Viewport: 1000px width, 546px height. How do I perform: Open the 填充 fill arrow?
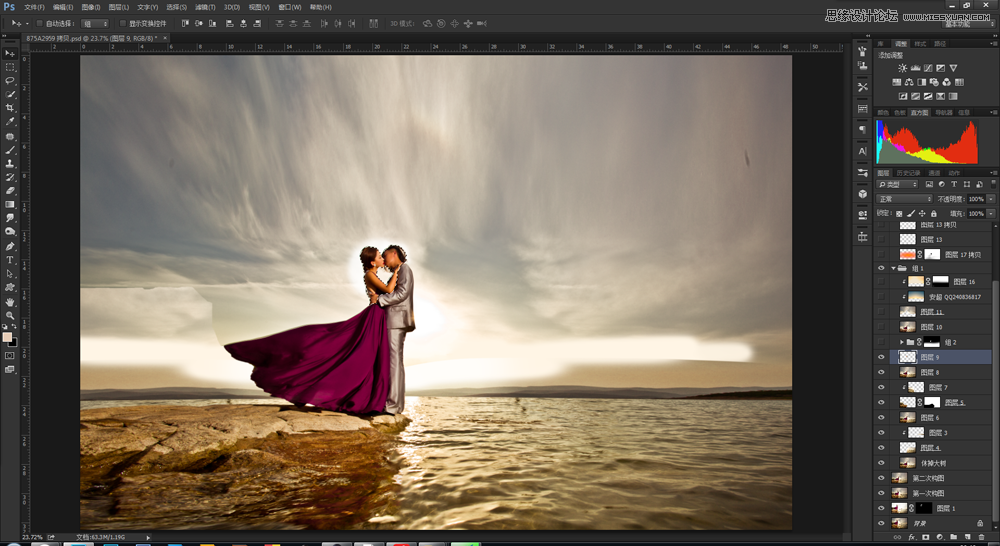coord(991,214)
